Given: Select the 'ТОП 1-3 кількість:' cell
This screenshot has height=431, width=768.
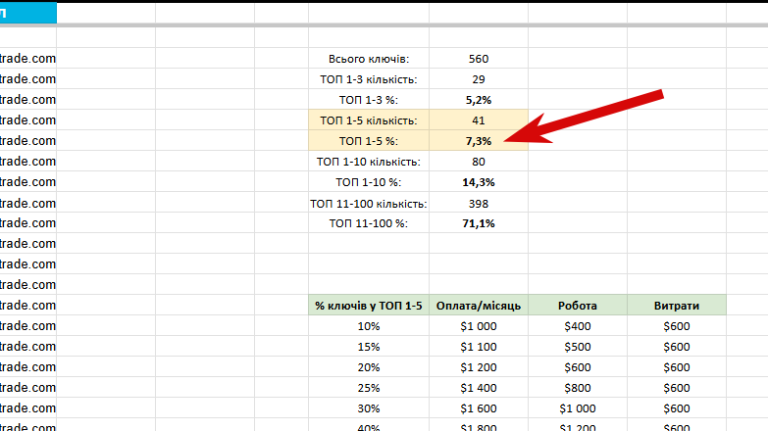Looking at the screenshot, I should tap(369, 79).
